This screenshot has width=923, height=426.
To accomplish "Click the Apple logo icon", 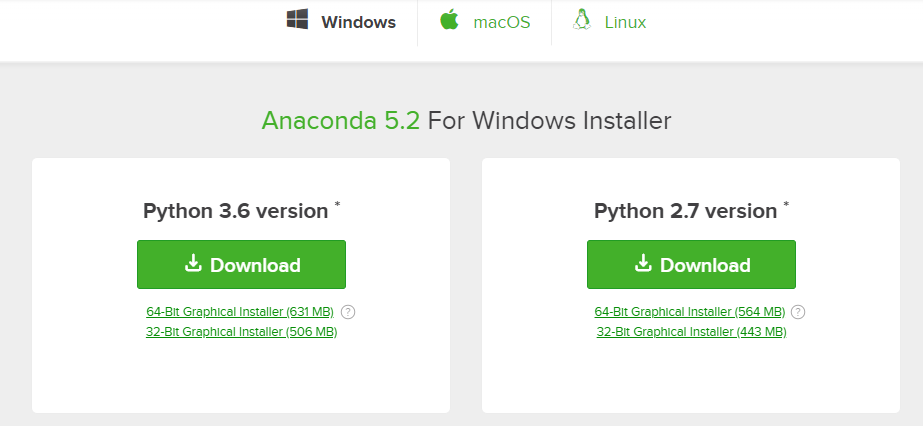I will pos(449,19).
